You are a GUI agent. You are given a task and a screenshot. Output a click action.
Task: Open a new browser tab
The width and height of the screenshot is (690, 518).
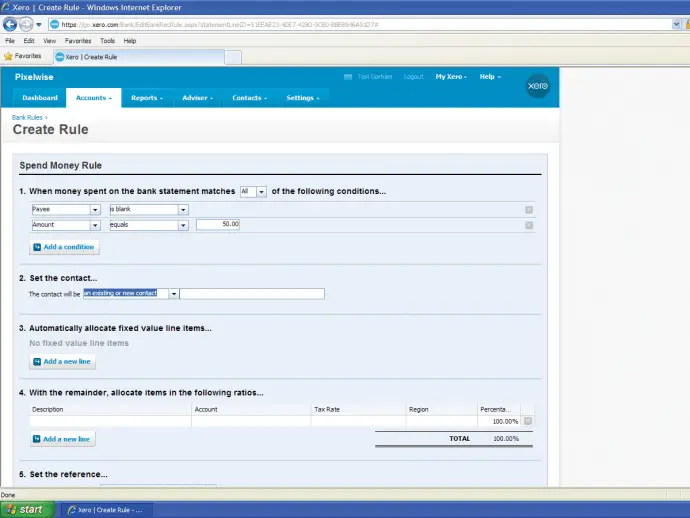tap(233, 57)
